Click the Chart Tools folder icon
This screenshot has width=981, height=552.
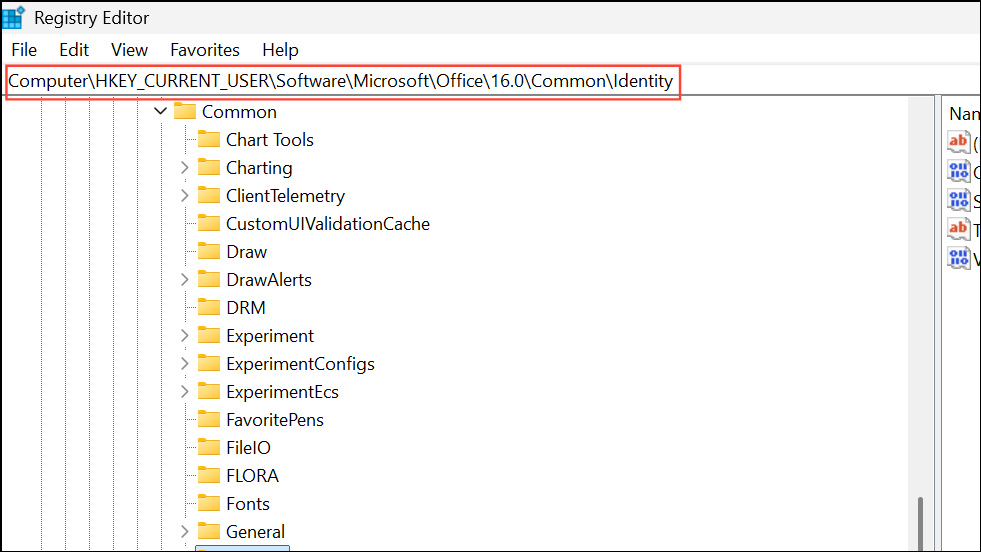tap(208, 140)
